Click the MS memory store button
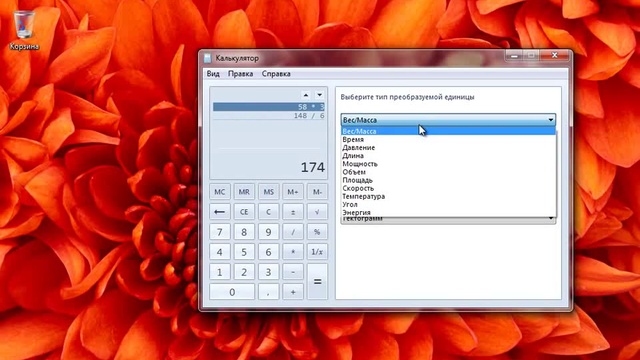 coord(269,192)
